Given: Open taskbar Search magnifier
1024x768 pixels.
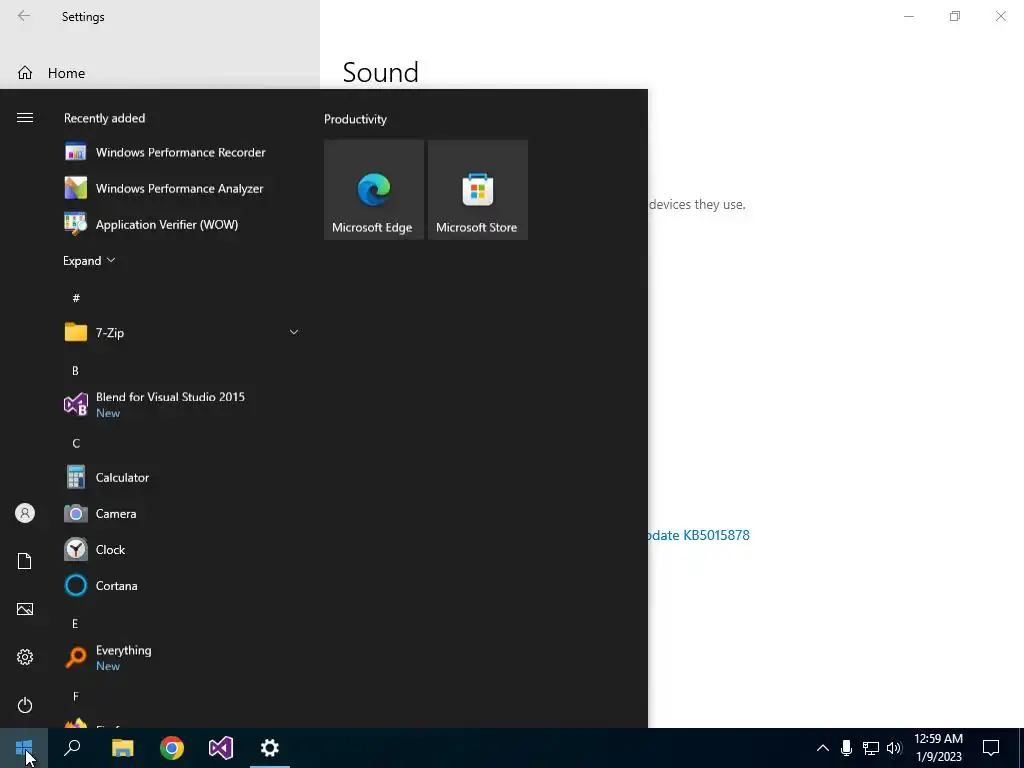Looking at the screenshot, I should coord(72,748).
